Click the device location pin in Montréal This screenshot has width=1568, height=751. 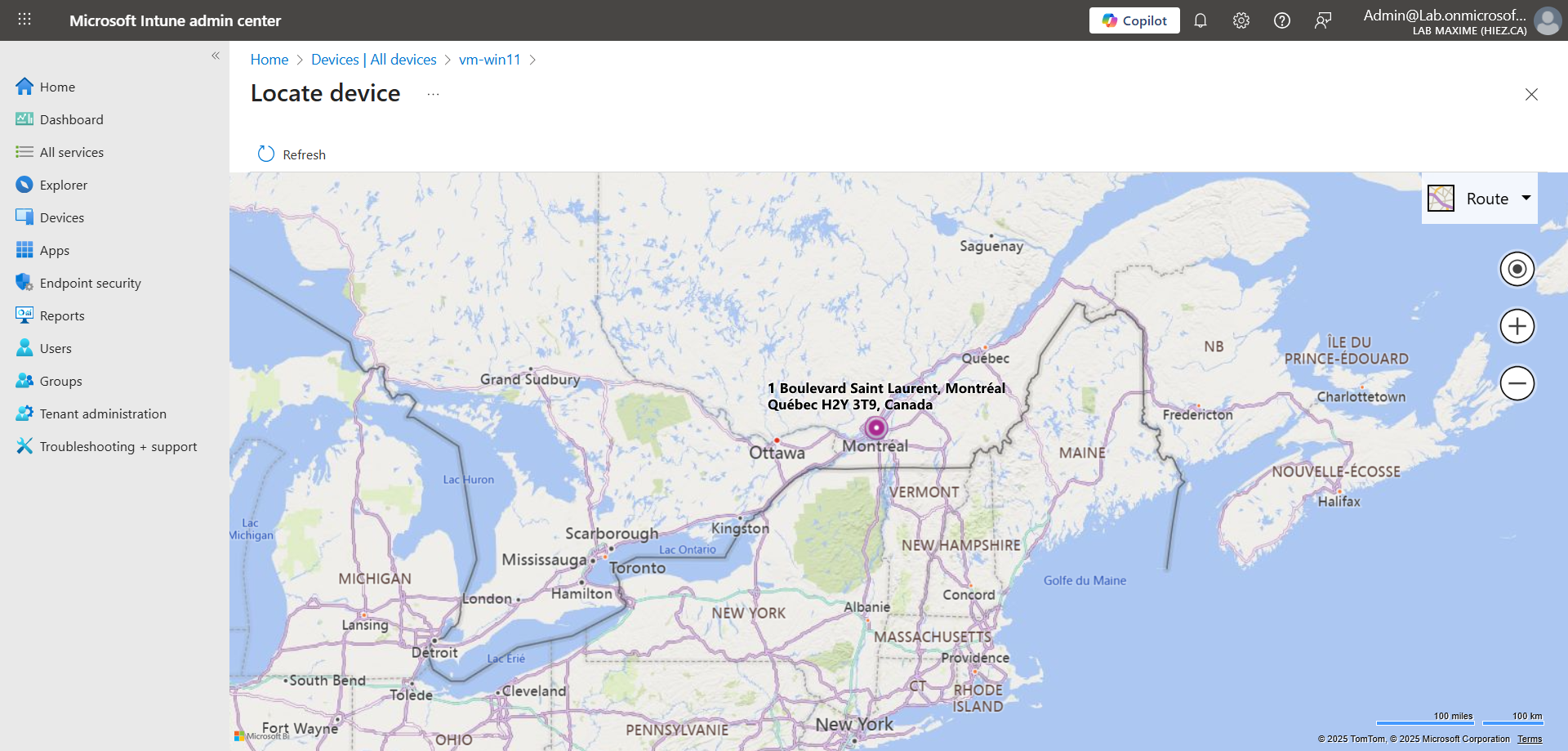click(x=875, y=427)
